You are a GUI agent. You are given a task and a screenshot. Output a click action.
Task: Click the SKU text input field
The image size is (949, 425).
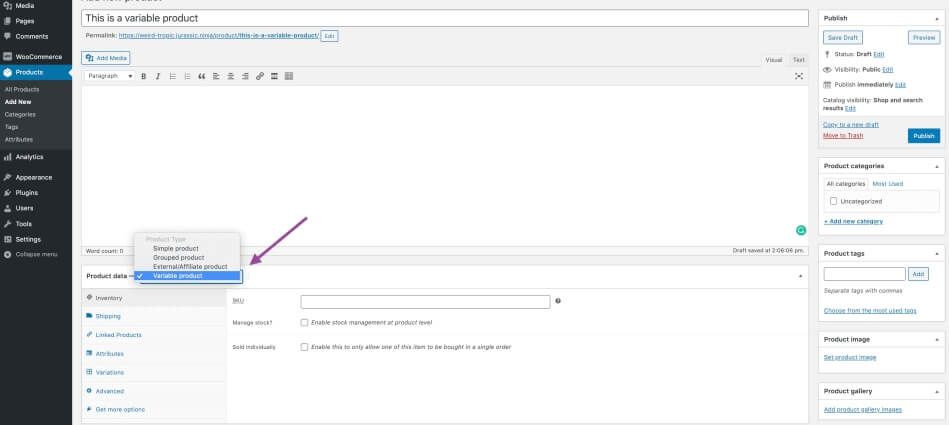click(425, 301)
